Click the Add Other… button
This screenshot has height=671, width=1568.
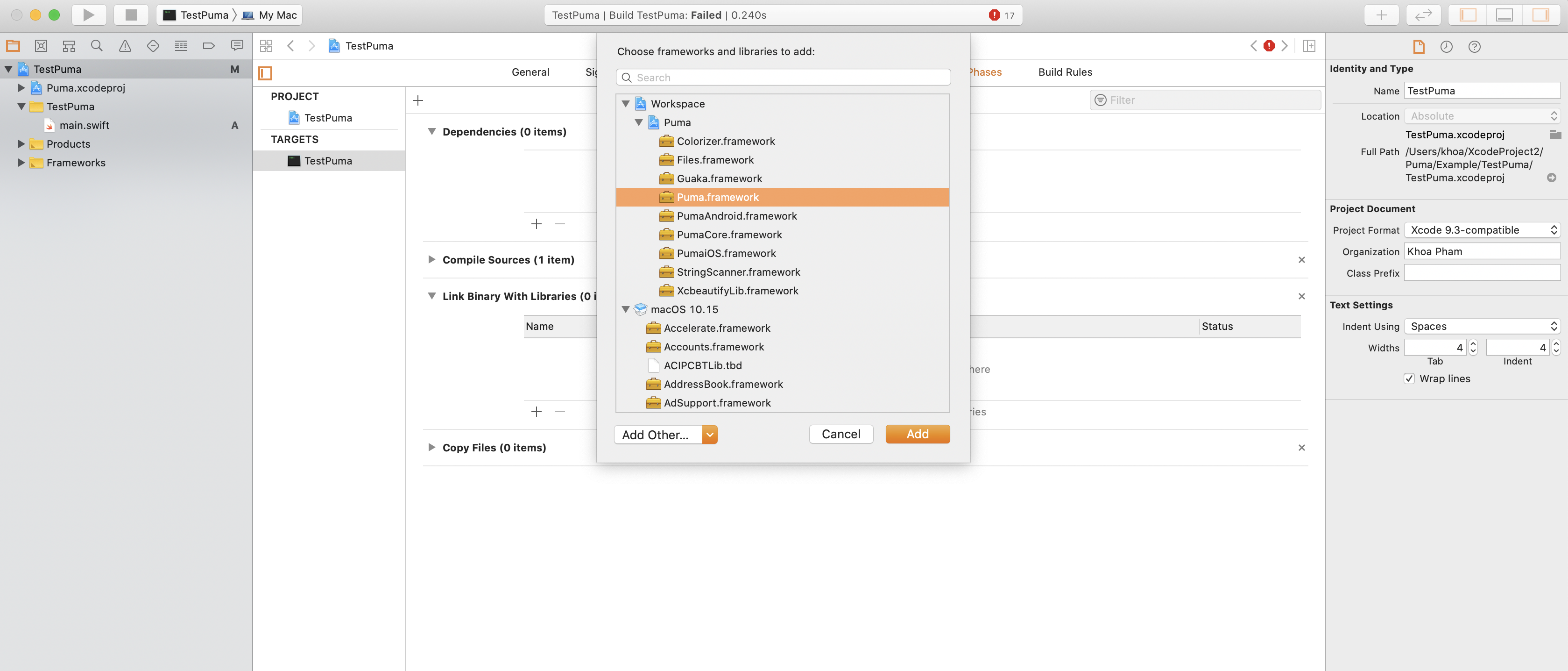click(x=658, y=434)
